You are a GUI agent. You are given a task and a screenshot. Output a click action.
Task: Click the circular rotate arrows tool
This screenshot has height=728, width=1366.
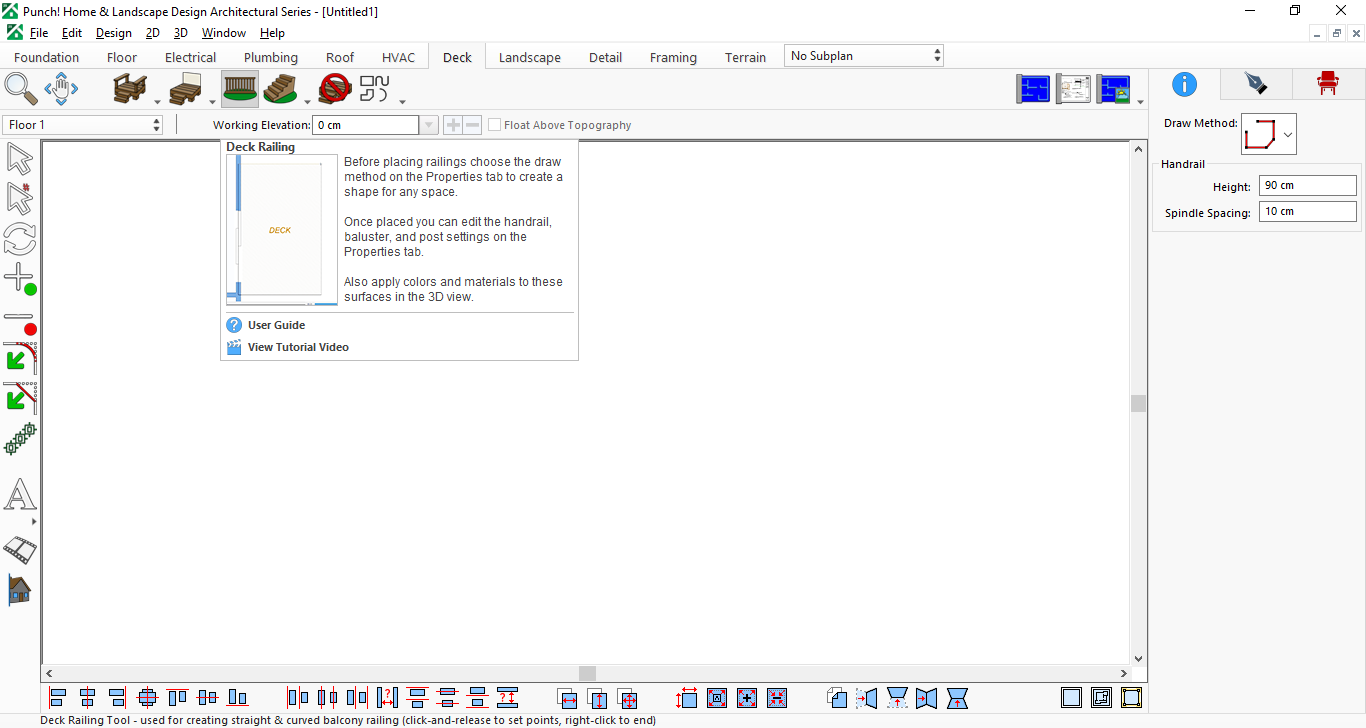[20, 239]
